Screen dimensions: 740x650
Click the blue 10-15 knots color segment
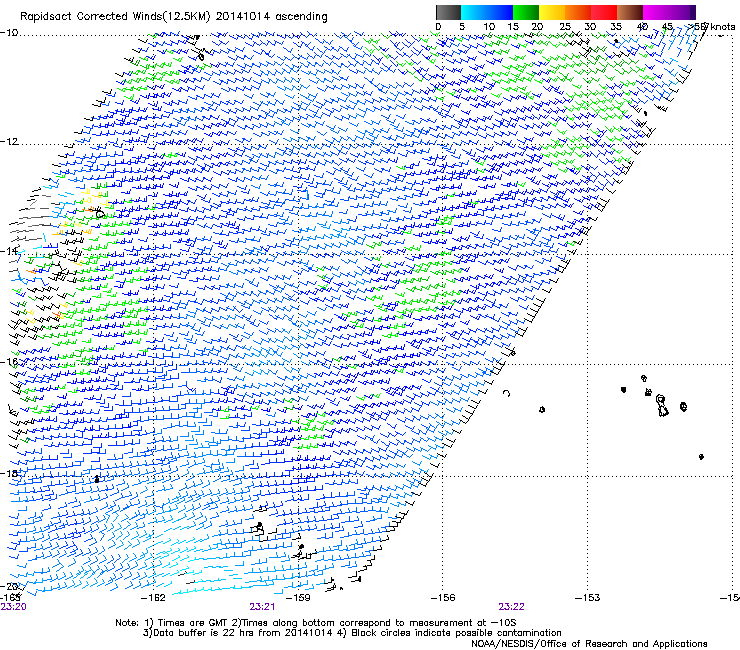tap(500, 12)
